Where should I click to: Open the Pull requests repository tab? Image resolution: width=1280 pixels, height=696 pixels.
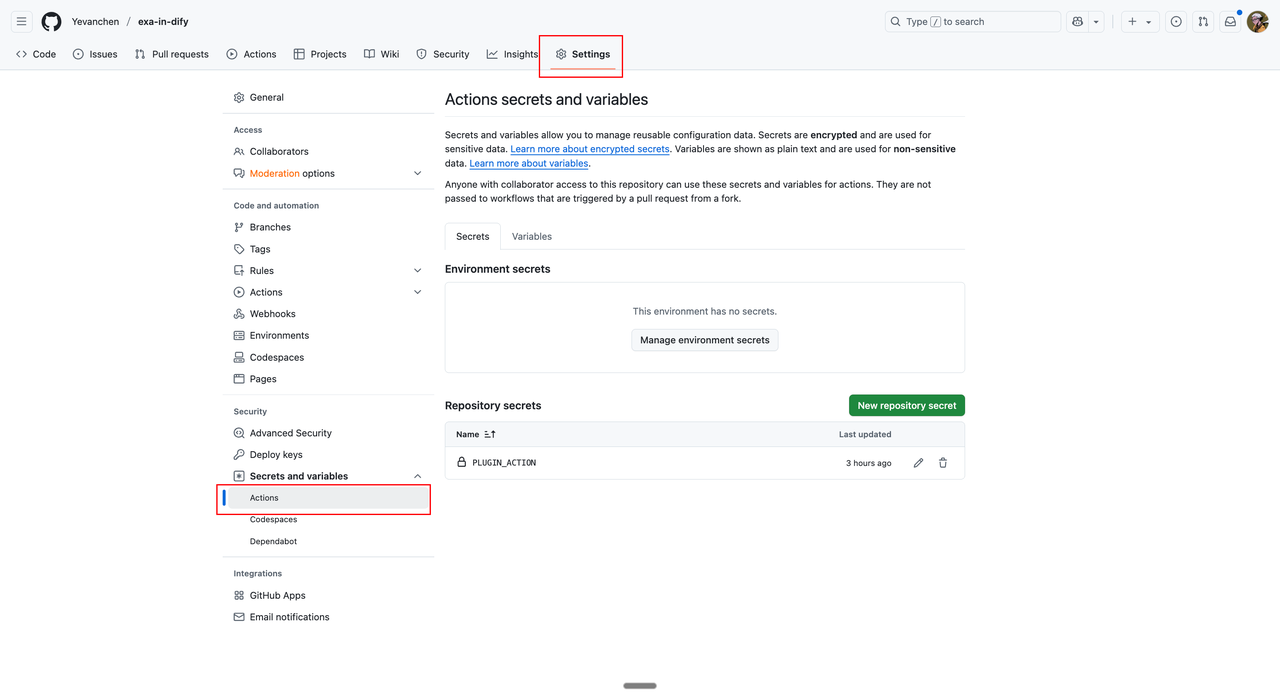click(x=172, y=54)
